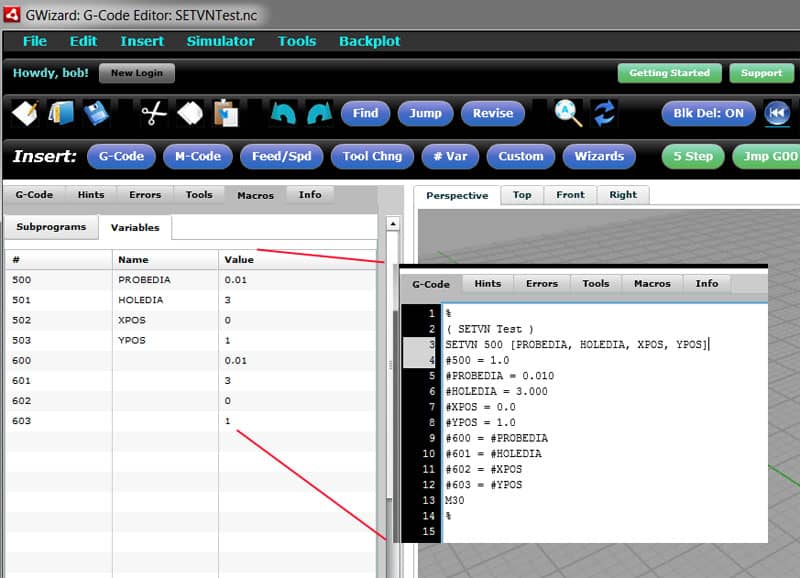Open an existing file
Viewport: 800px width, 578px height.
coord(60,114)
